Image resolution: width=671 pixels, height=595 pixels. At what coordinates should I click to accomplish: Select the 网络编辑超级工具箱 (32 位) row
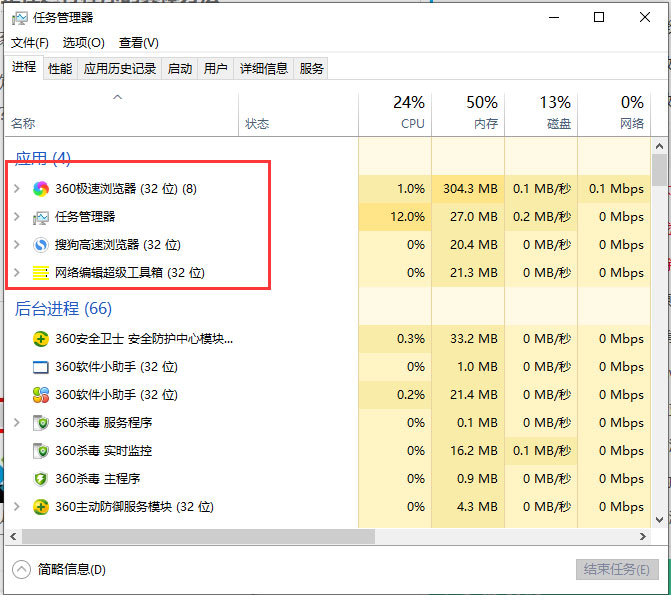click(328, 273)
